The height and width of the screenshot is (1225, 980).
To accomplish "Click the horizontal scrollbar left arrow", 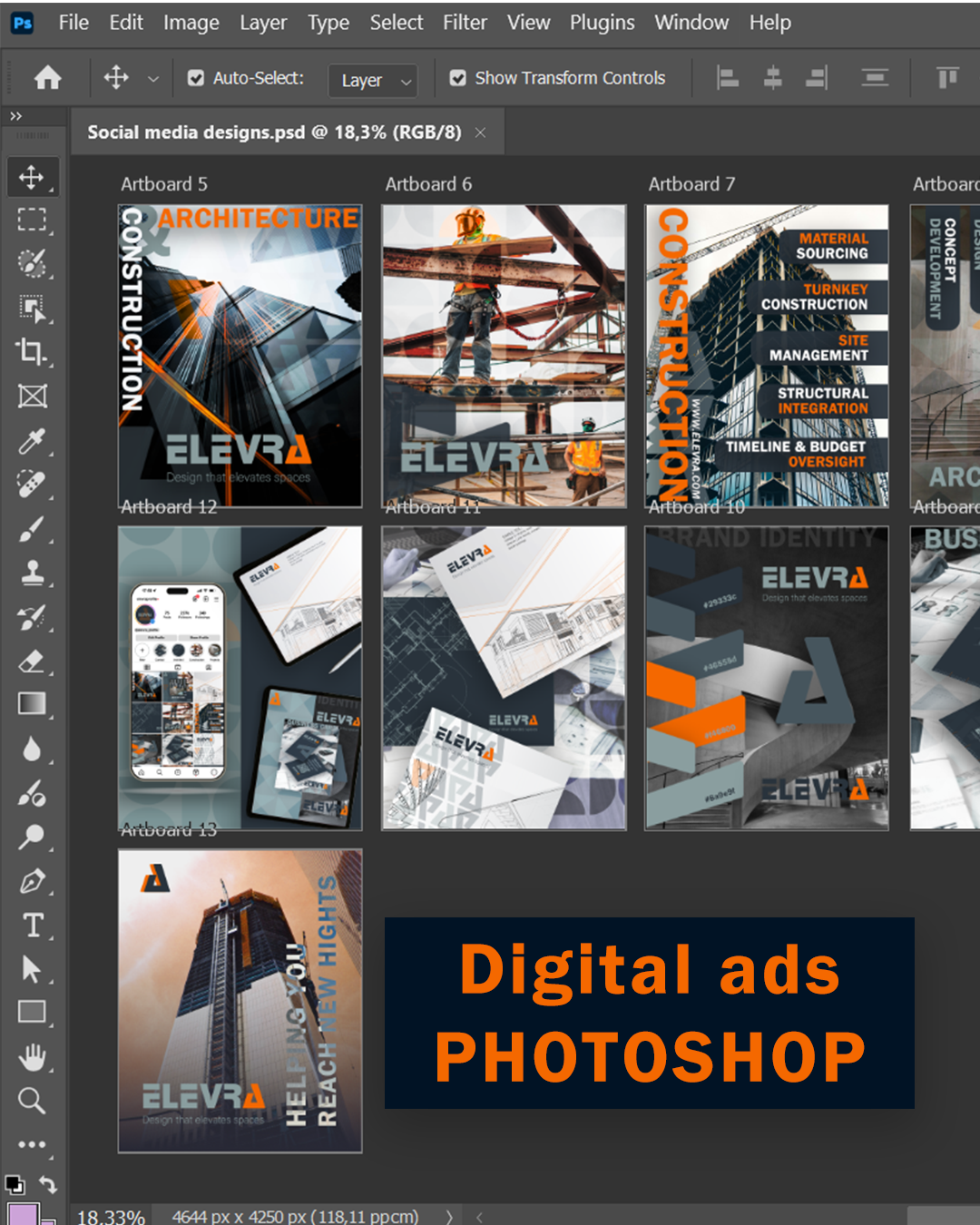I will coord(479,1217).
